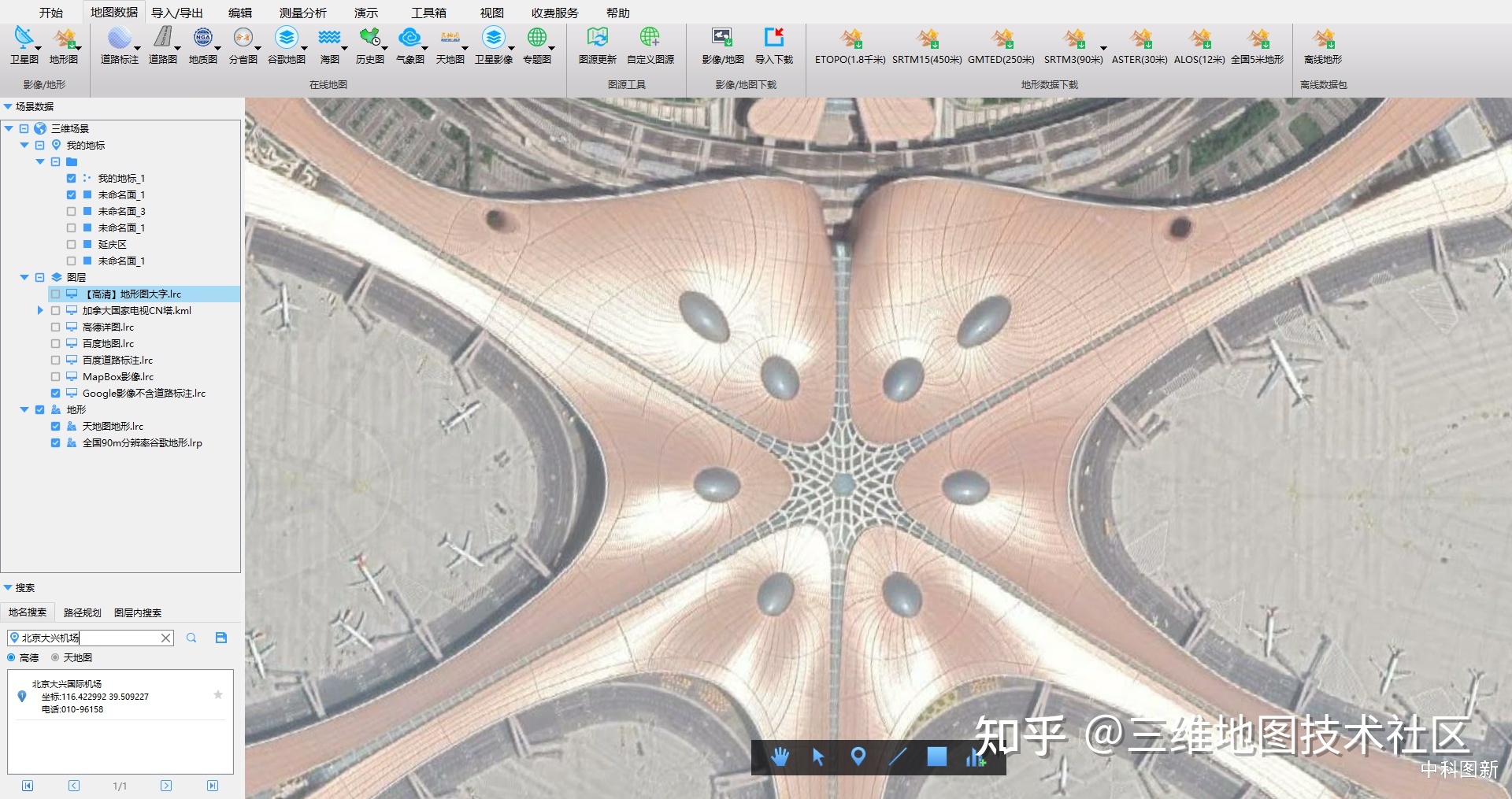Screen dimensions: 1512x799
Task: Switch to the 路径规划 search tab
Action: pyautogui.click(x=83, y=612)
